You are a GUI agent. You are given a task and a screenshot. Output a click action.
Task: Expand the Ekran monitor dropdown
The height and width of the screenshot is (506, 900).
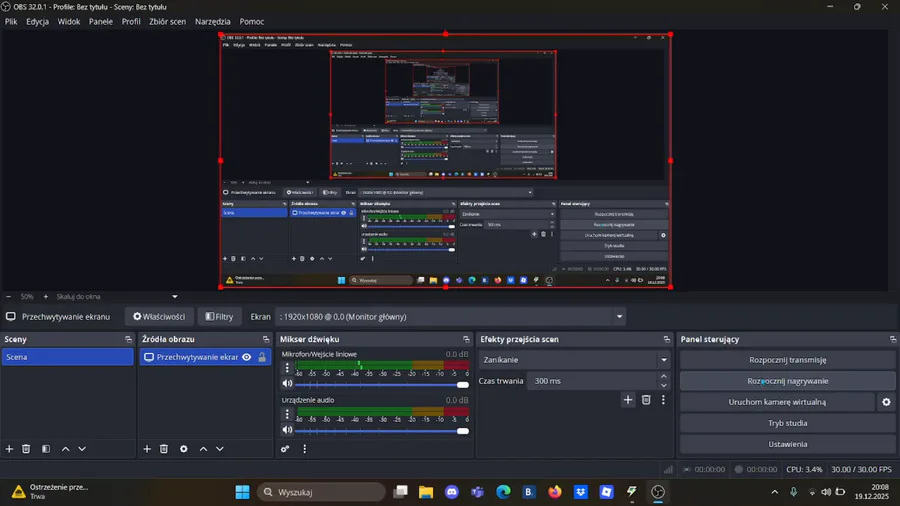click(619, 317)
